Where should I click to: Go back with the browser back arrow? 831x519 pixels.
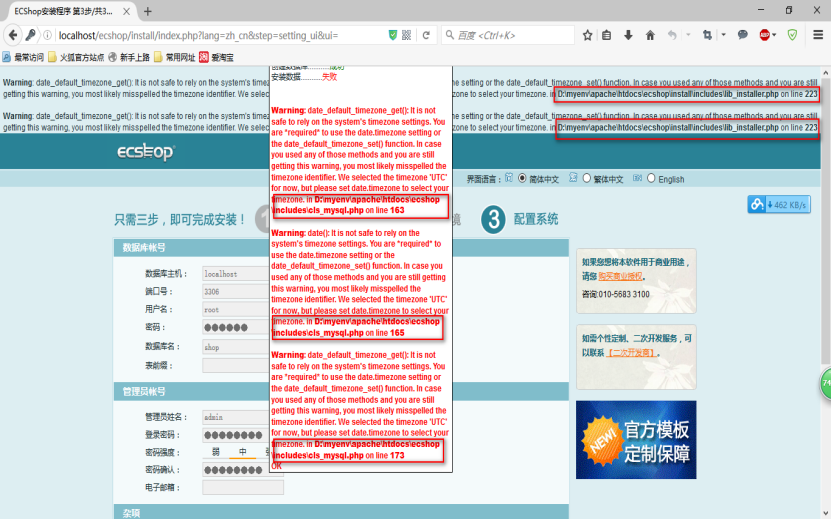click(x=13, y=35)
